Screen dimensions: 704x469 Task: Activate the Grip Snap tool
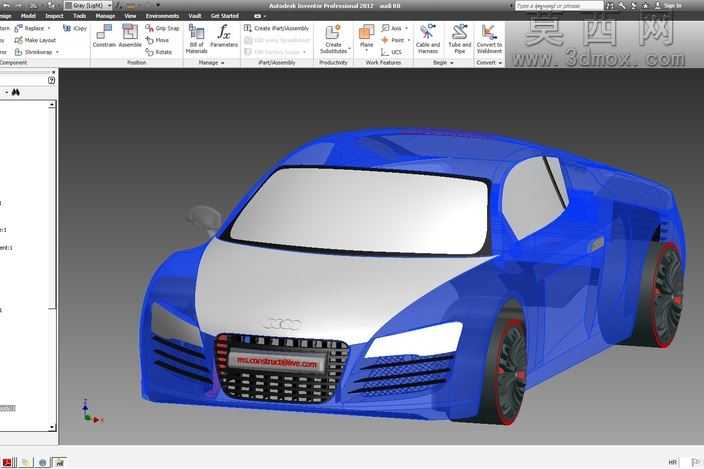162,28
